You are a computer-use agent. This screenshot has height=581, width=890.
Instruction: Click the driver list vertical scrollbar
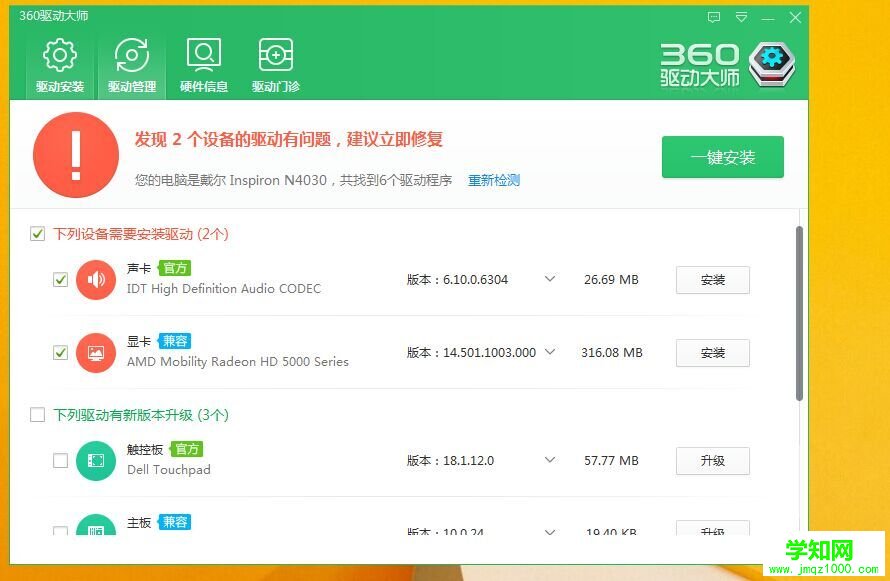tap(799, 313)
